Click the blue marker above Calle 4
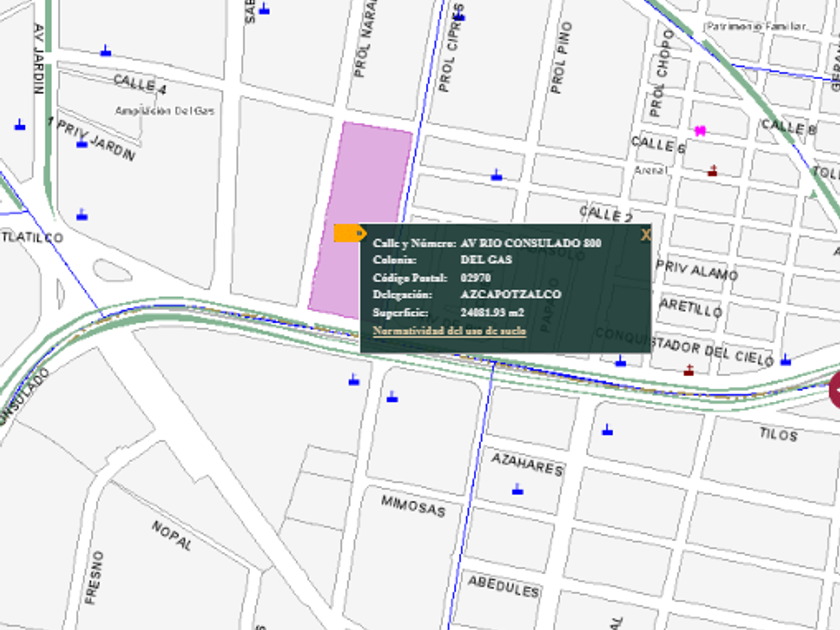Screen dimensions: 840x630 pos(105,50)
